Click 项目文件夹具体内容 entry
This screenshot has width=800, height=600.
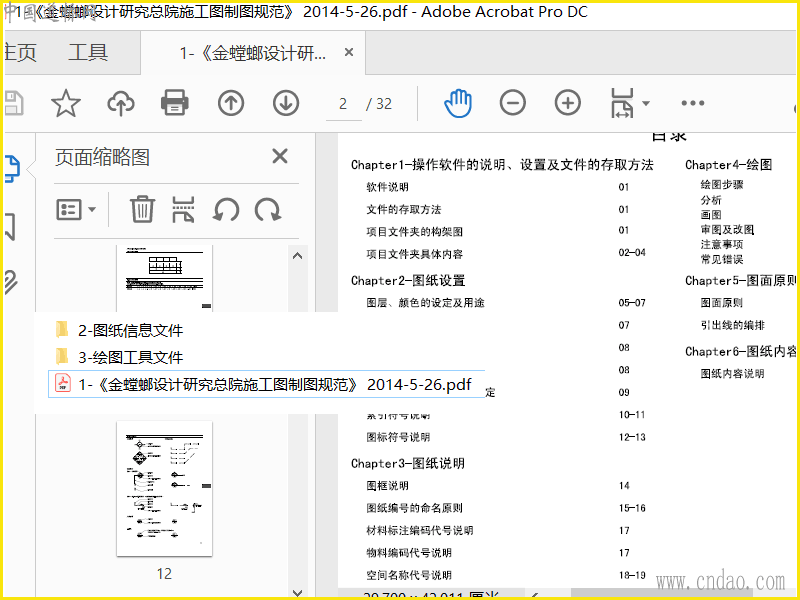414,254
